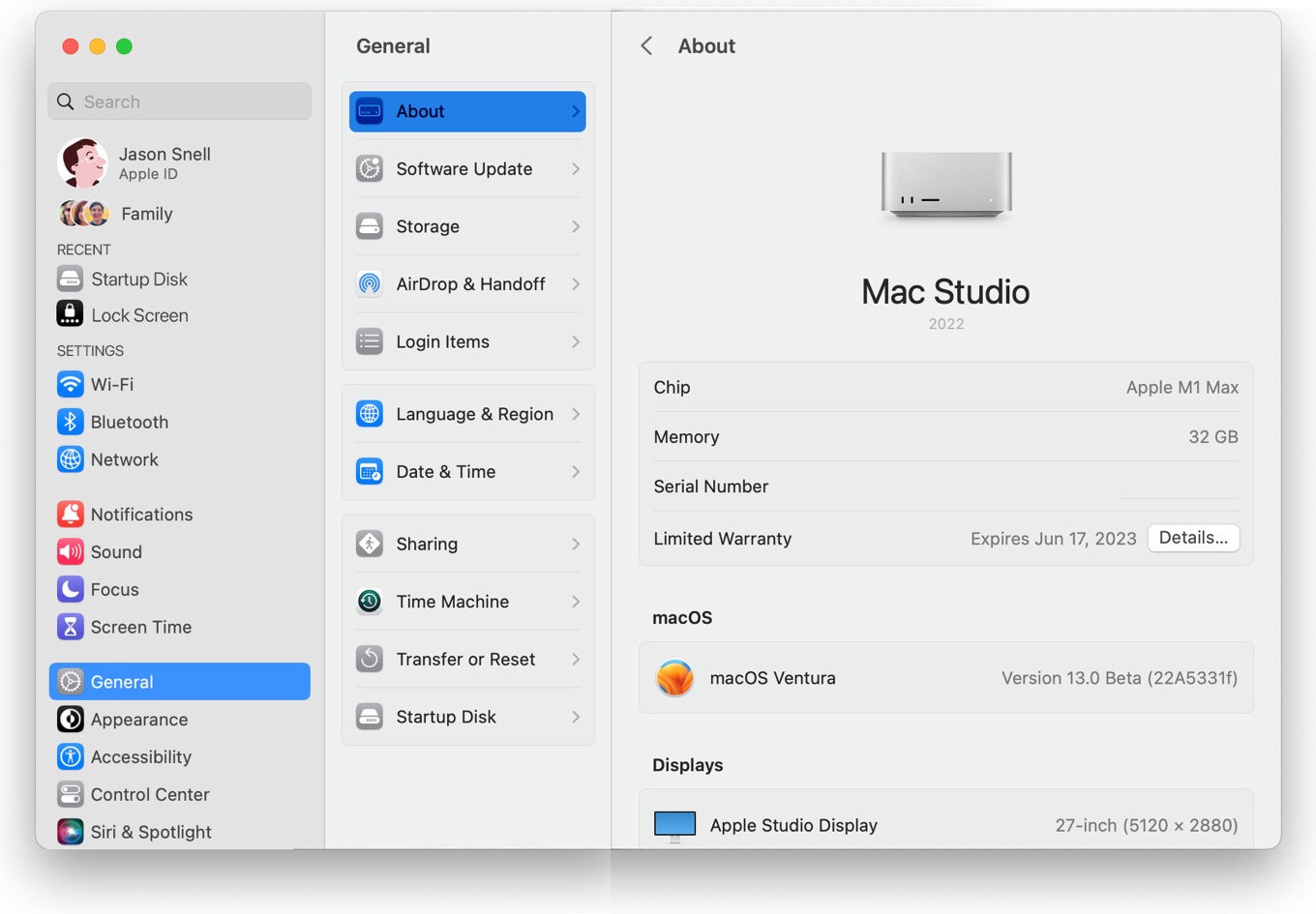Open Screen Time settings

coord(71,627)
